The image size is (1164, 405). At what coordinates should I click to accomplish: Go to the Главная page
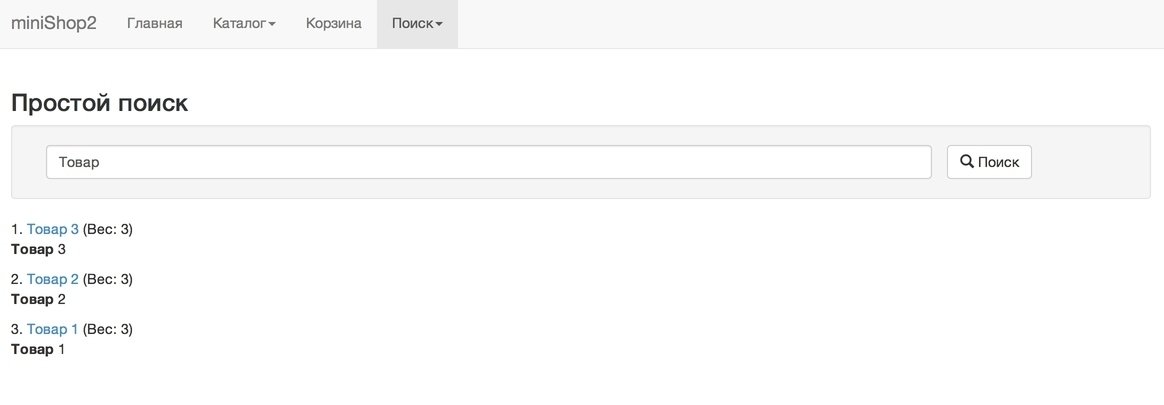[x=154, y=23]
